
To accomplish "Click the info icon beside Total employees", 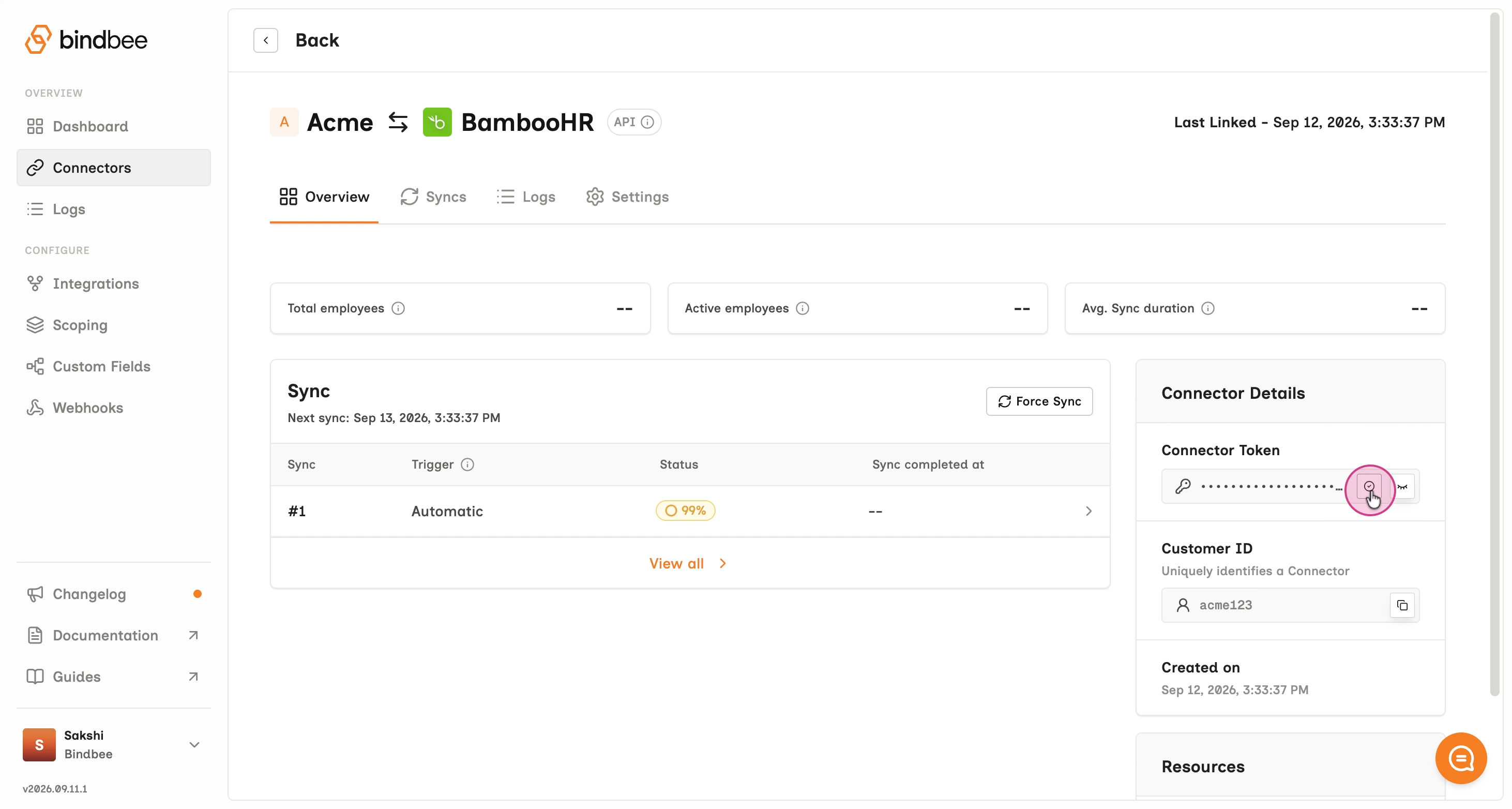I will pos(398,308).
